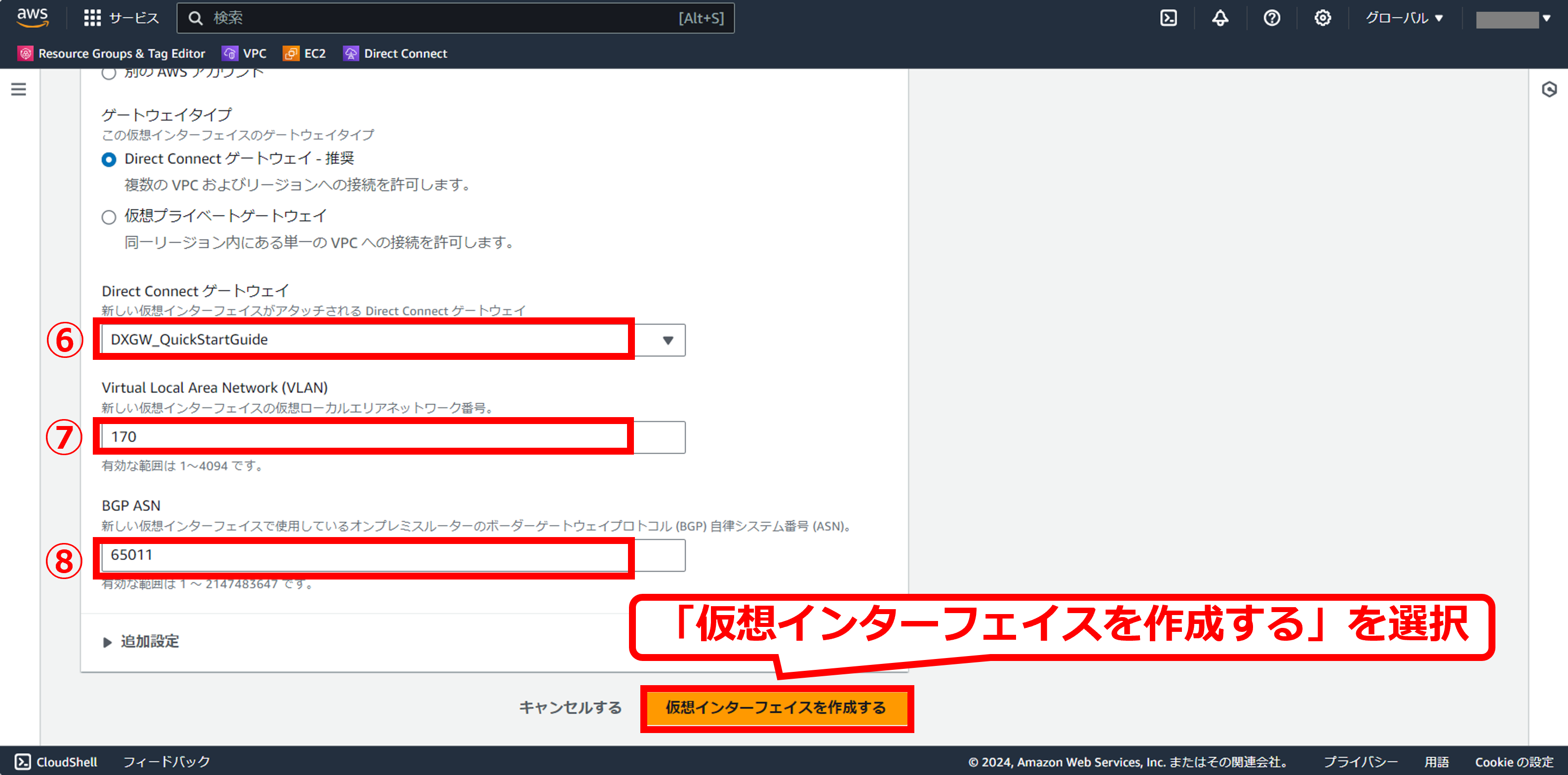The height and width of the screenshot is (775, 1568).
Task: Open the notifications bell icon
Action: pos(1220,18)
